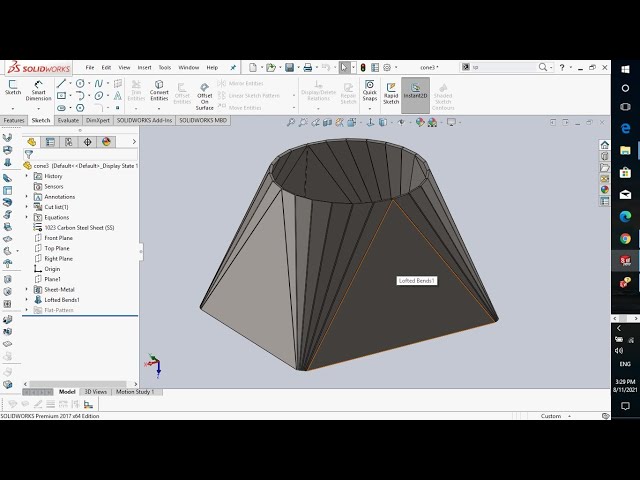The height and width of the screenshot is (480, 640).
Task: Open the File menu
Action: click(90, 67)
